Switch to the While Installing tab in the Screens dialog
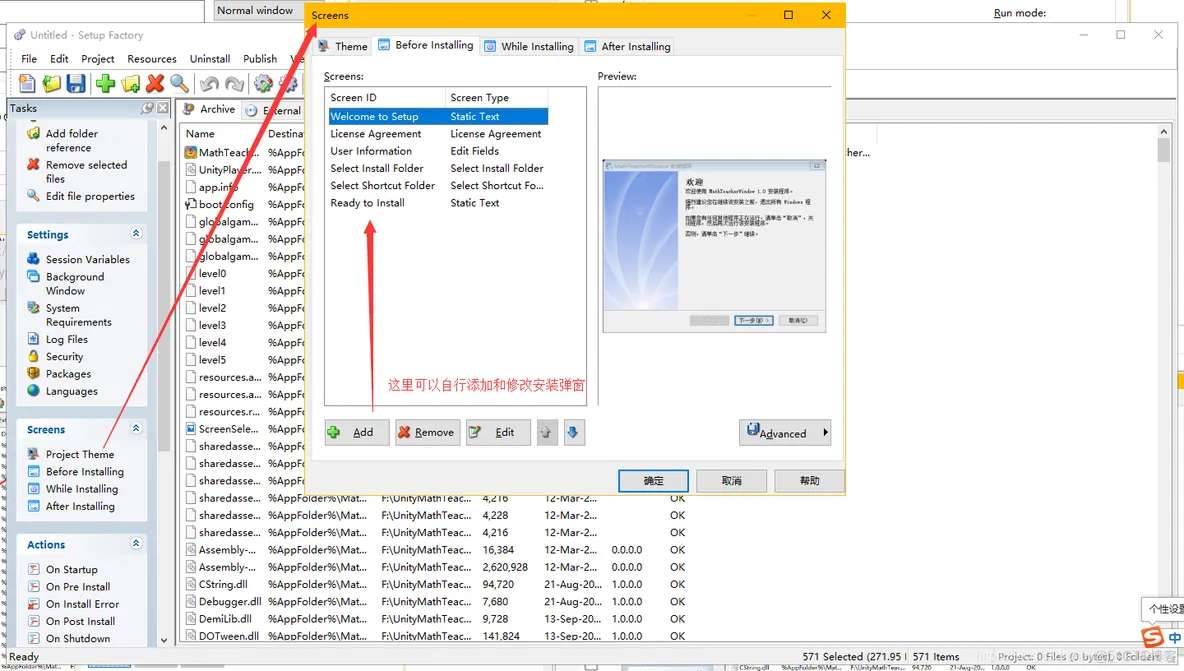Screen dimensions: 1184x671 [x=529, y=46]
